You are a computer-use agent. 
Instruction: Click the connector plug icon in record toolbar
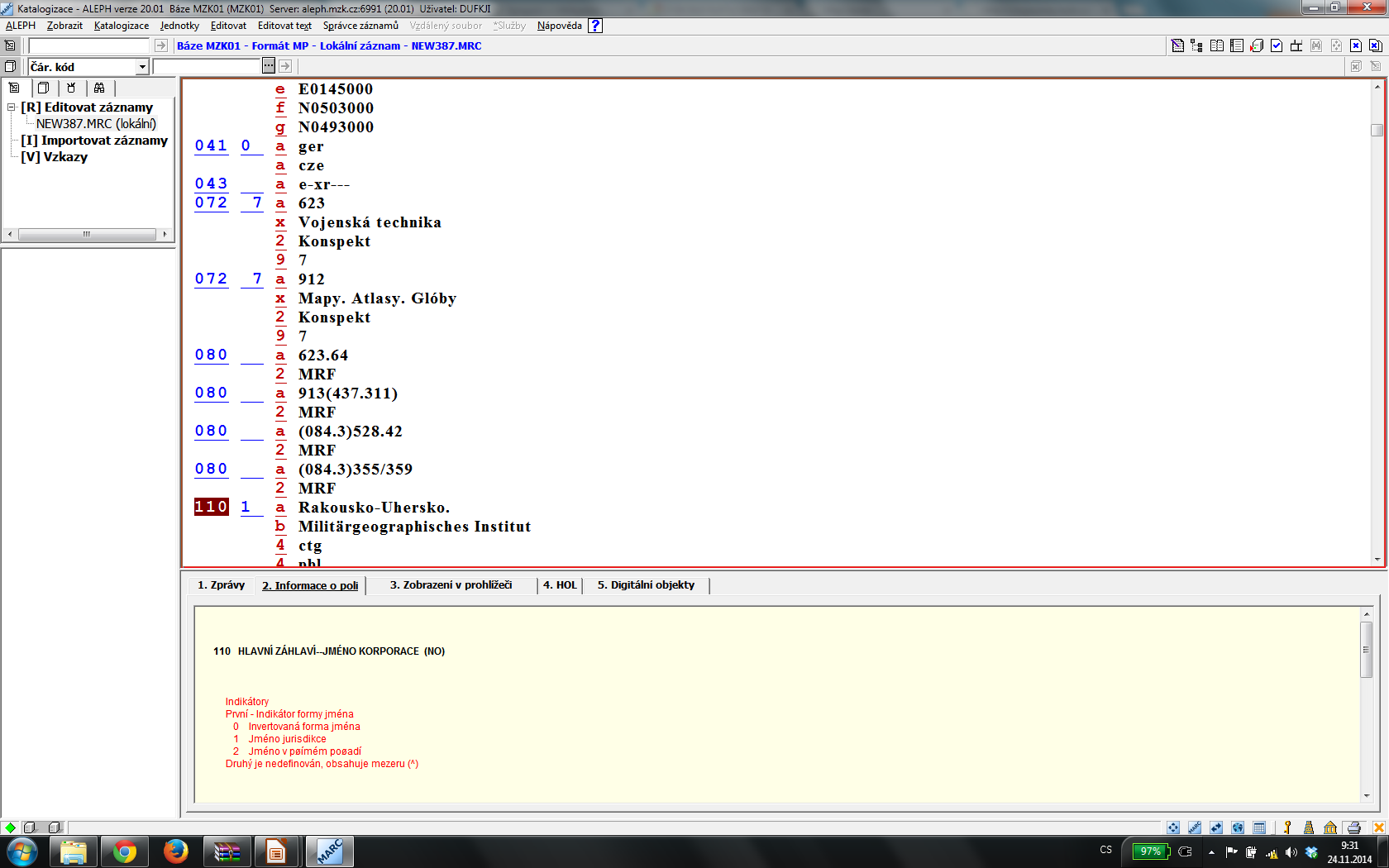[1296, 45]
